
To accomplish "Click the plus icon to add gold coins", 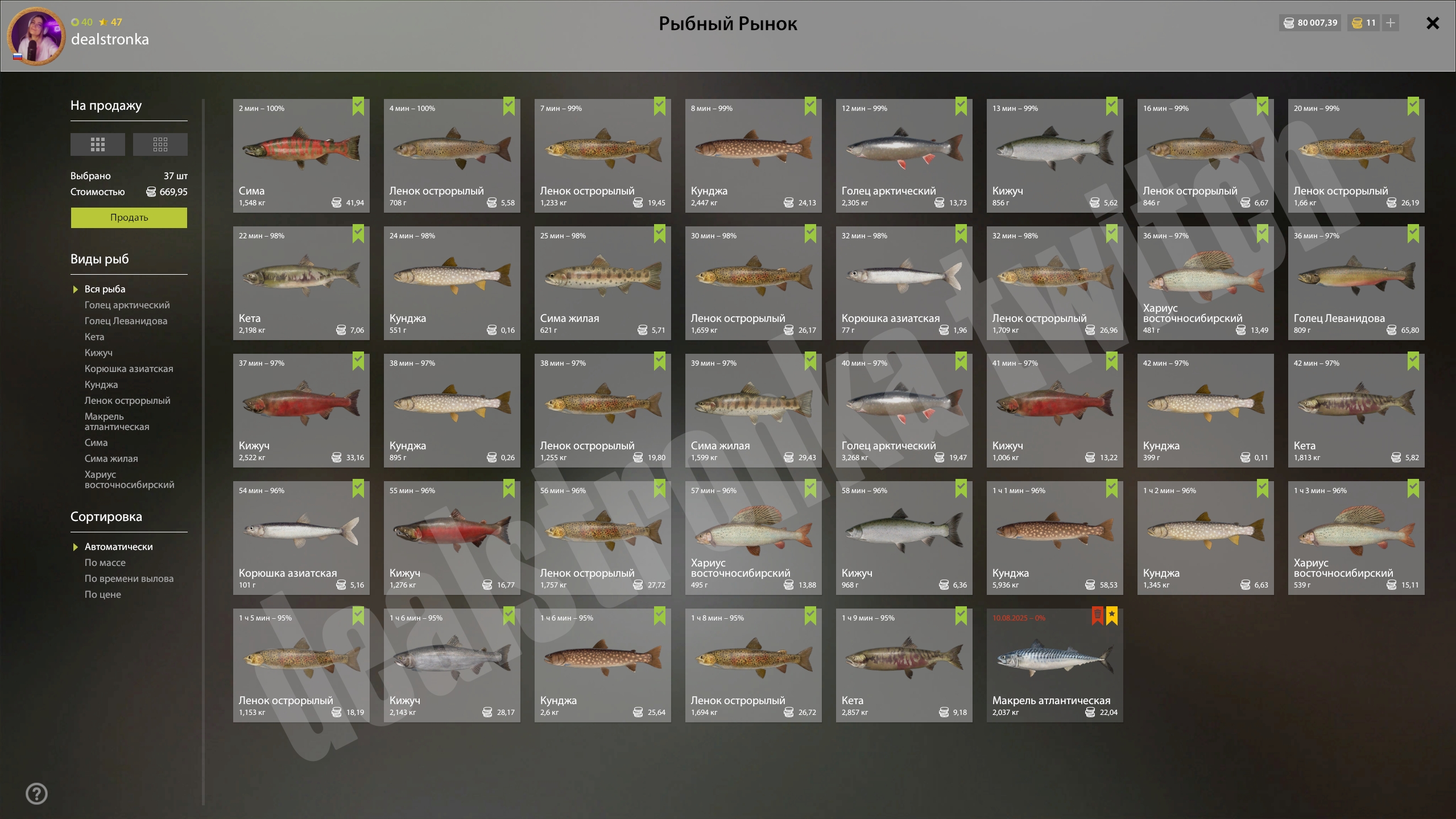I will 1391,23.
